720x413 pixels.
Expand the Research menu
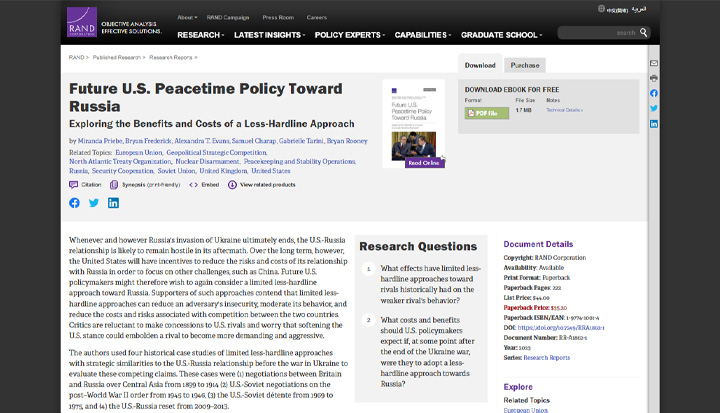tap(200, 35)
